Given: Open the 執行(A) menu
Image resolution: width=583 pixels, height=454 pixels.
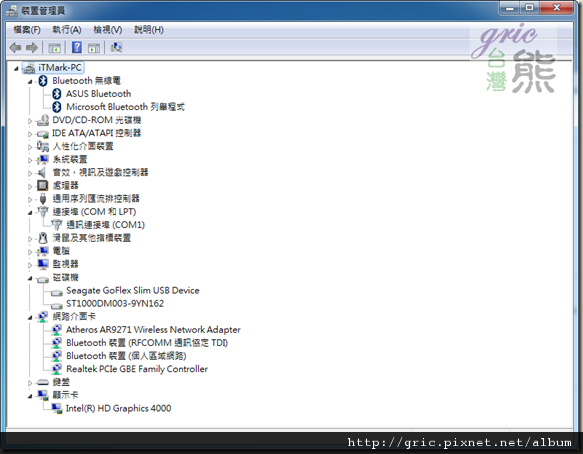Looking at the screenshot, I should (67, 30).
